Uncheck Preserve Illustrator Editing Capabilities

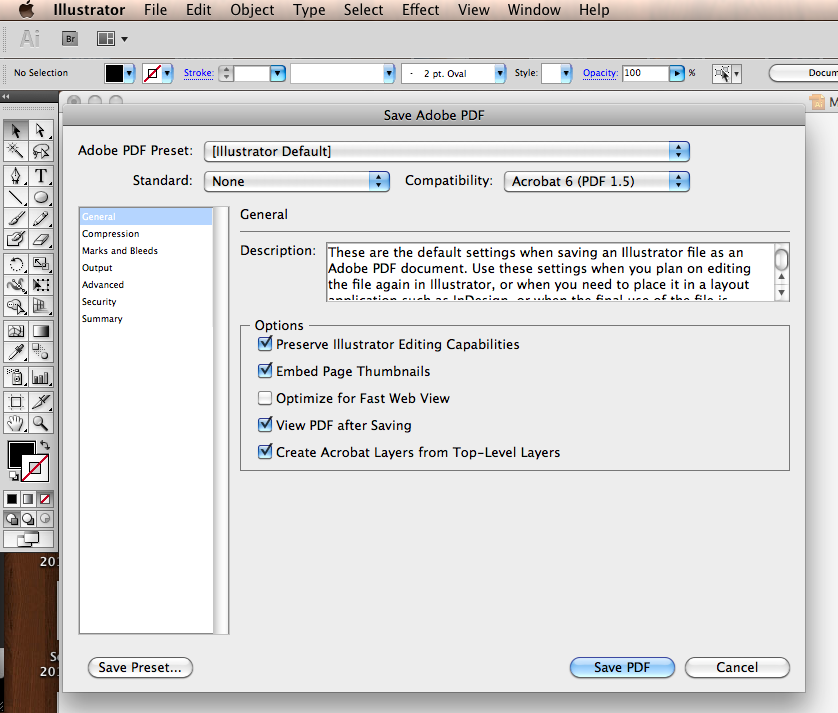coord(265,344)
